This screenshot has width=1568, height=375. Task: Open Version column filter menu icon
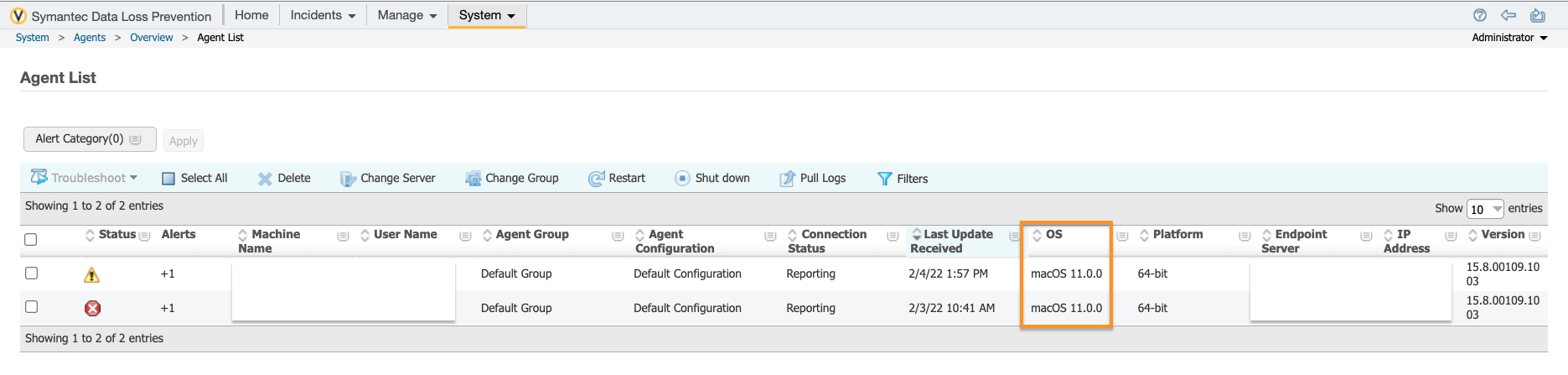pos(1534,236)
